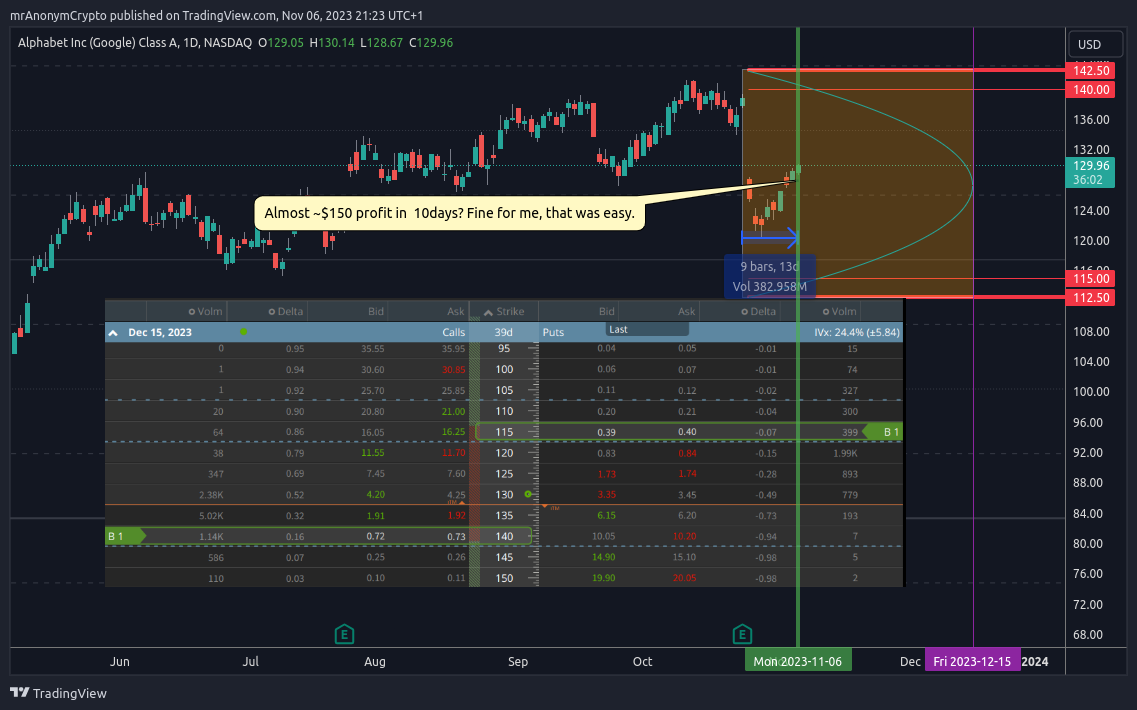The image size is (1137, 710).
Task: Click the Calls label in the expiration row
Action: click(x=454, y=332)
